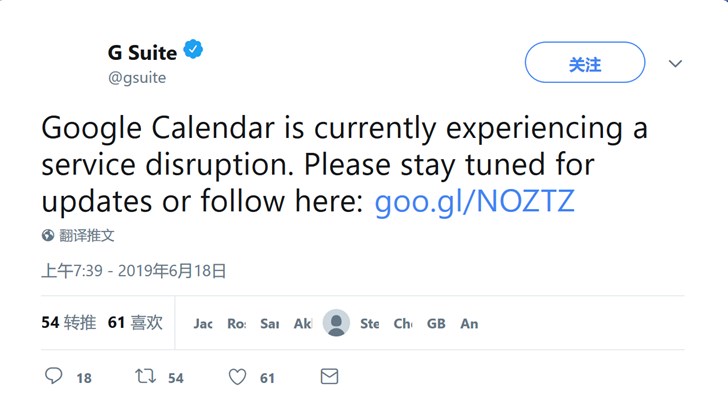
Task: Open the @gsuite handle profile
Action: coord(137,77)
